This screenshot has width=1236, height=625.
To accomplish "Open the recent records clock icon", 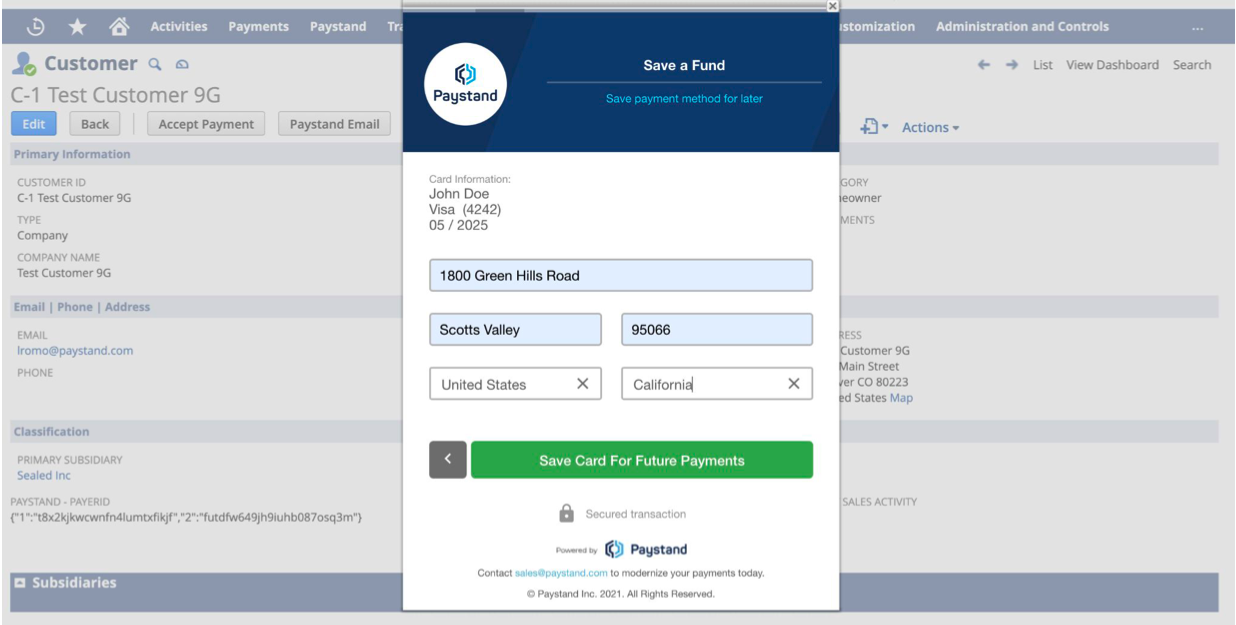I will [x=35, y=27].
